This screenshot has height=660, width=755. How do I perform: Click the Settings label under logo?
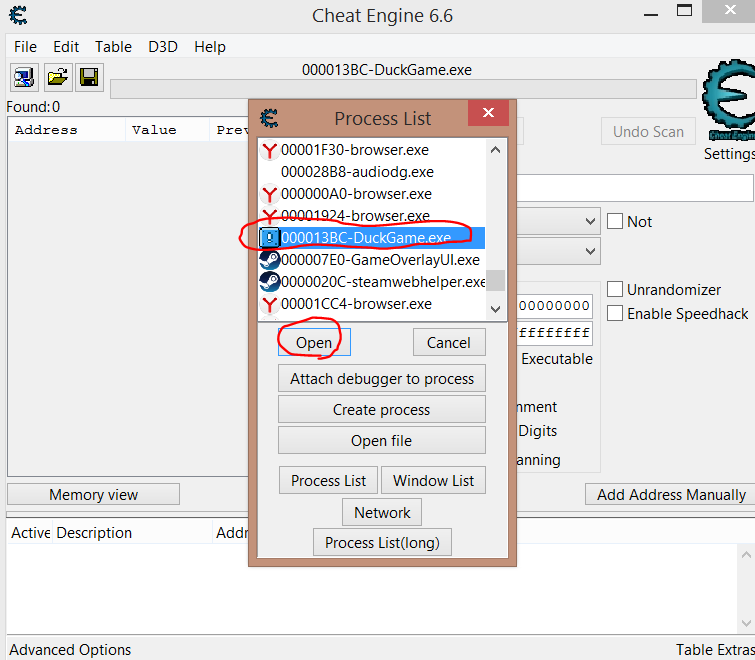(x=729, y=154)
